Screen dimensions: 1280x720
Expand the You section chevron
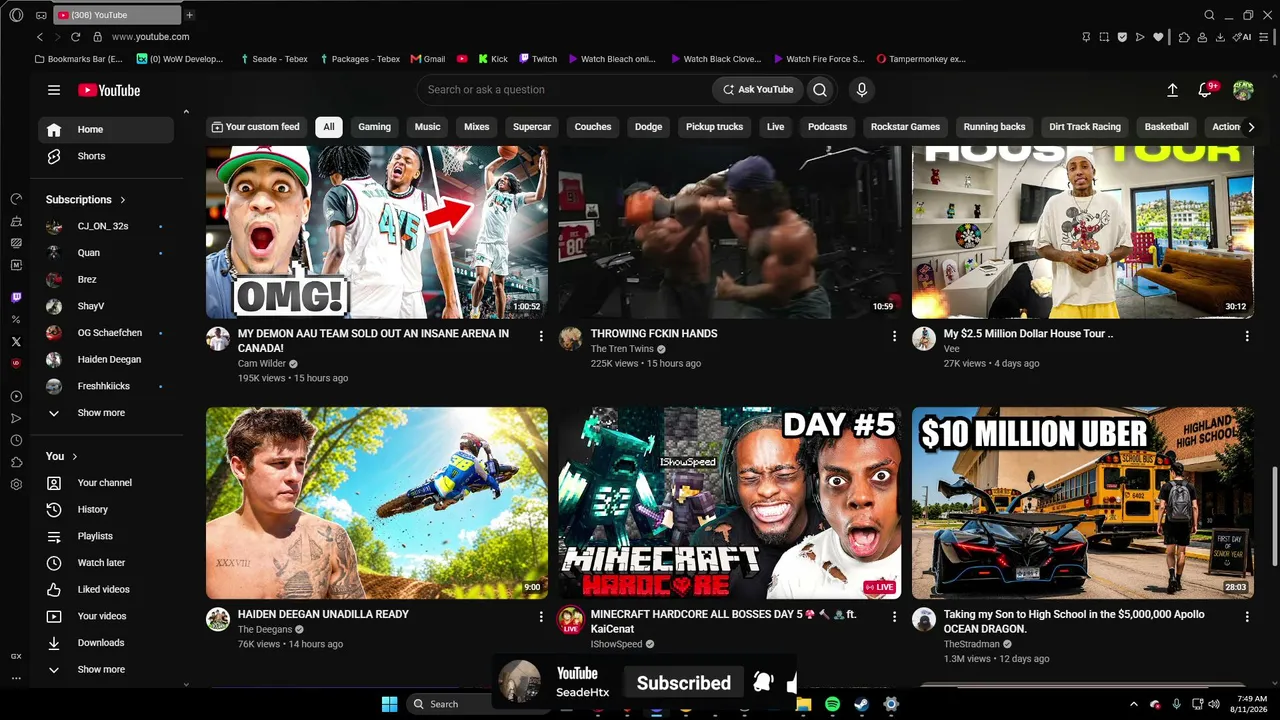[75, 457]
